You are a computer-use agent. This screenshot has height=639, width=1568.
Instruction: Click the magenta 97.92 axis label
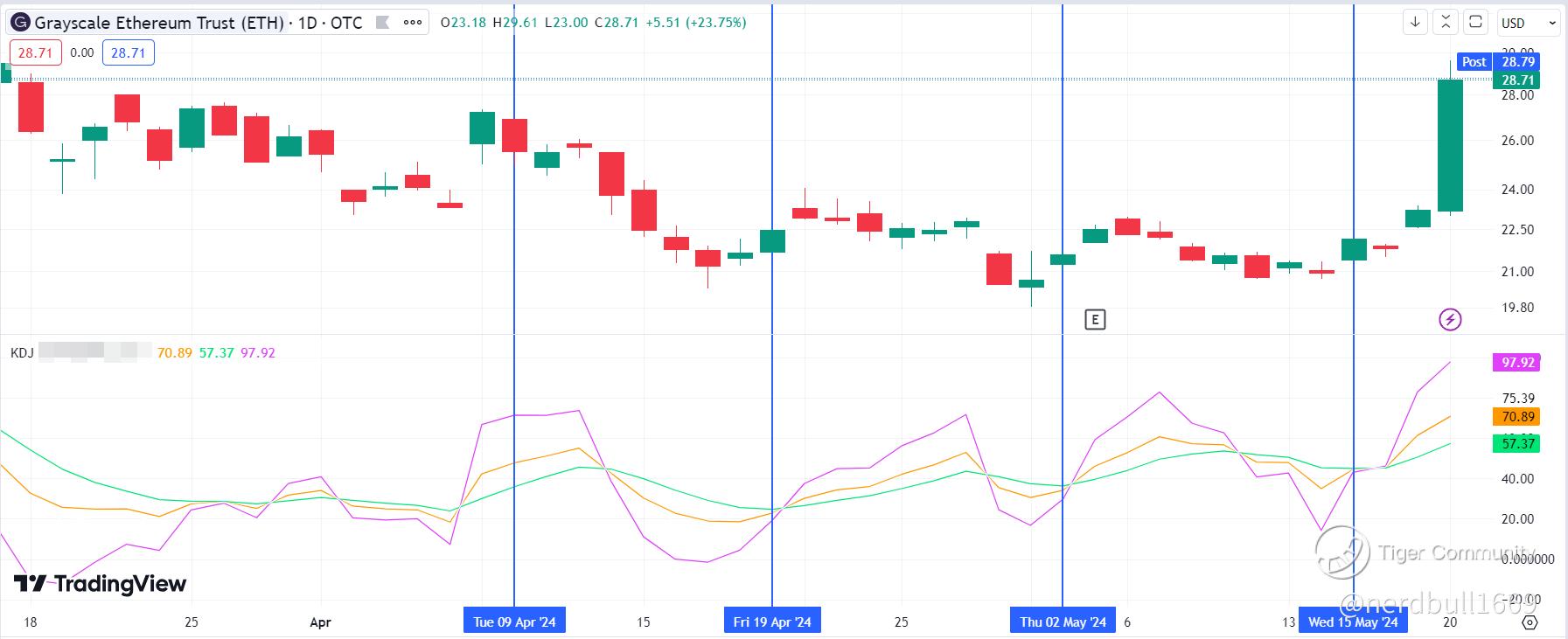1516,363
